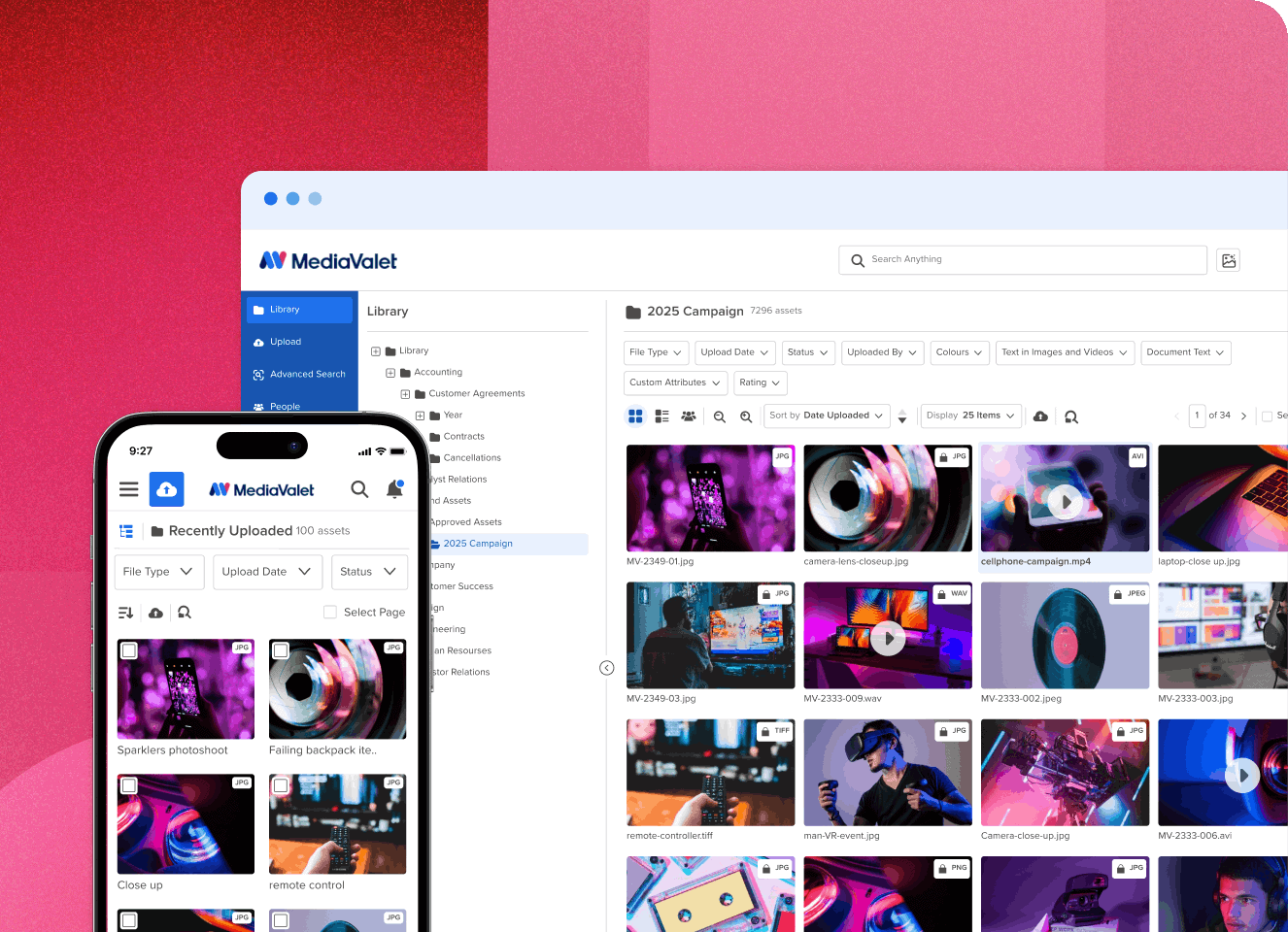1288x932 pixels.
Task: Open Sort by Date Uploaded dropdown
Action: (x=826, y=416)
